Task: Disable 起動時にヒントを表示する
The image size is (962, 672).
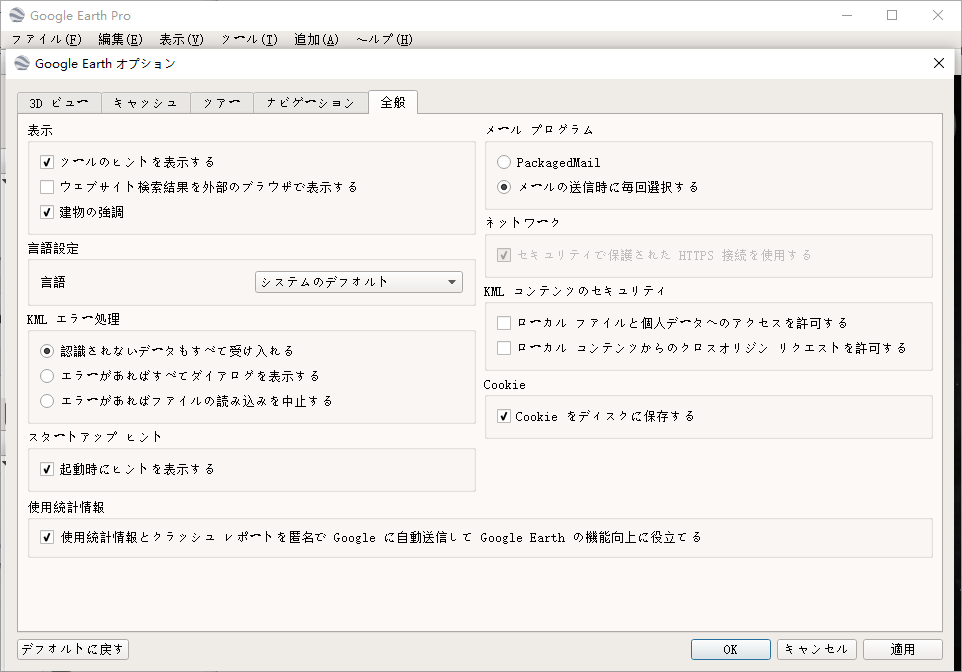Action: 46,468
